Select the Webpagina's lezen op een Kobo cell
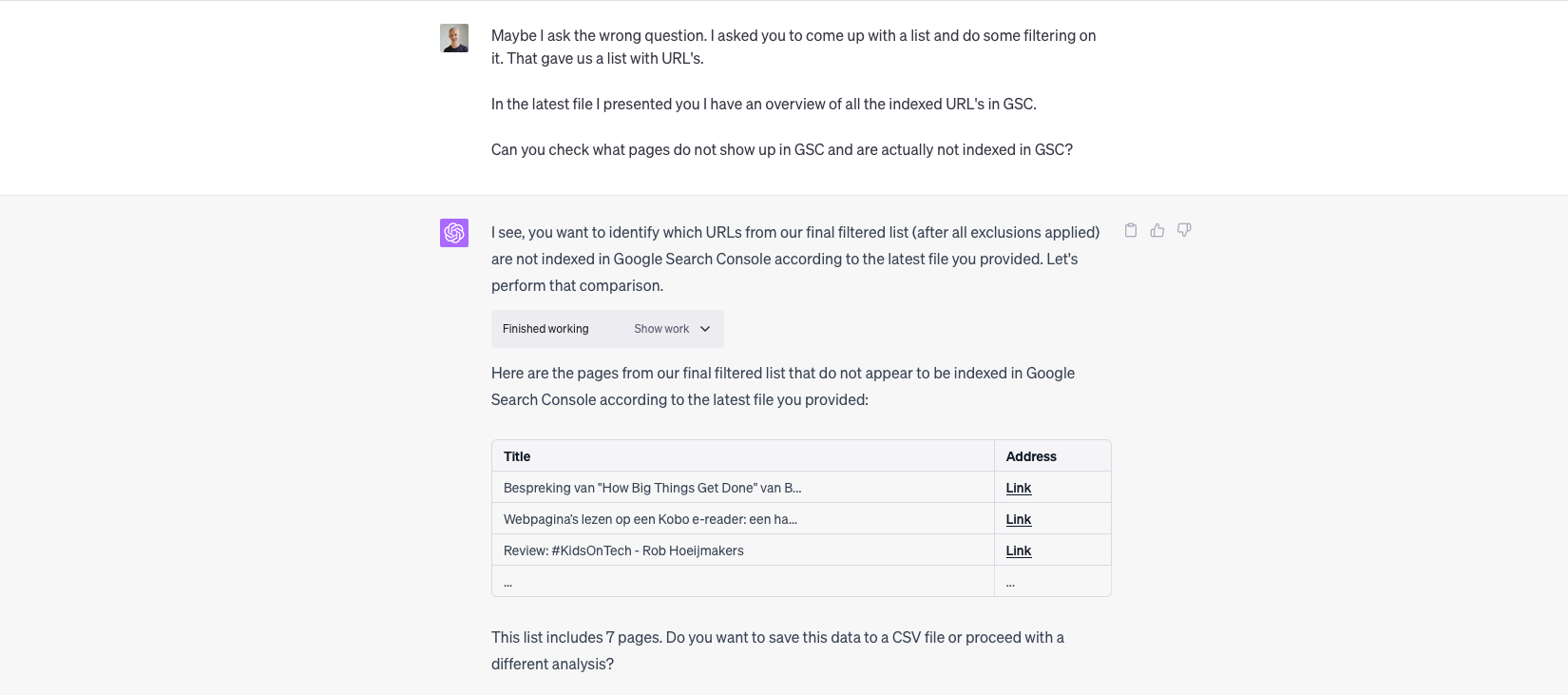Screen dimensions: 1568x695 click(651, 519)
